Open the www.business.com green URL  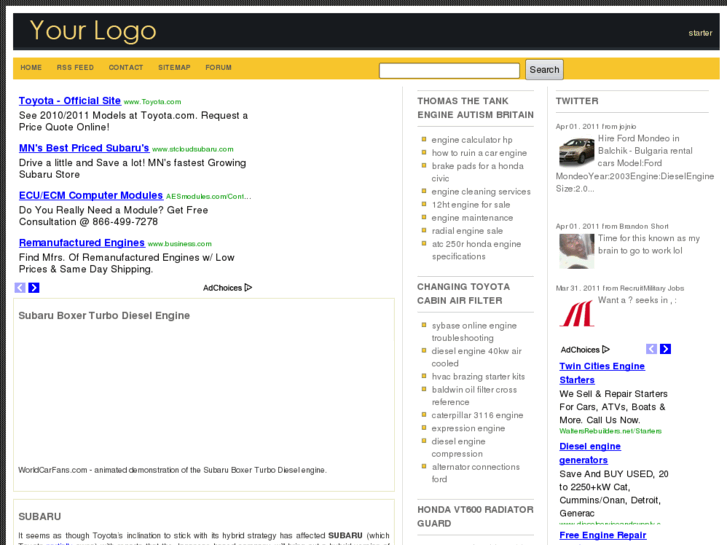coord(180,244)
